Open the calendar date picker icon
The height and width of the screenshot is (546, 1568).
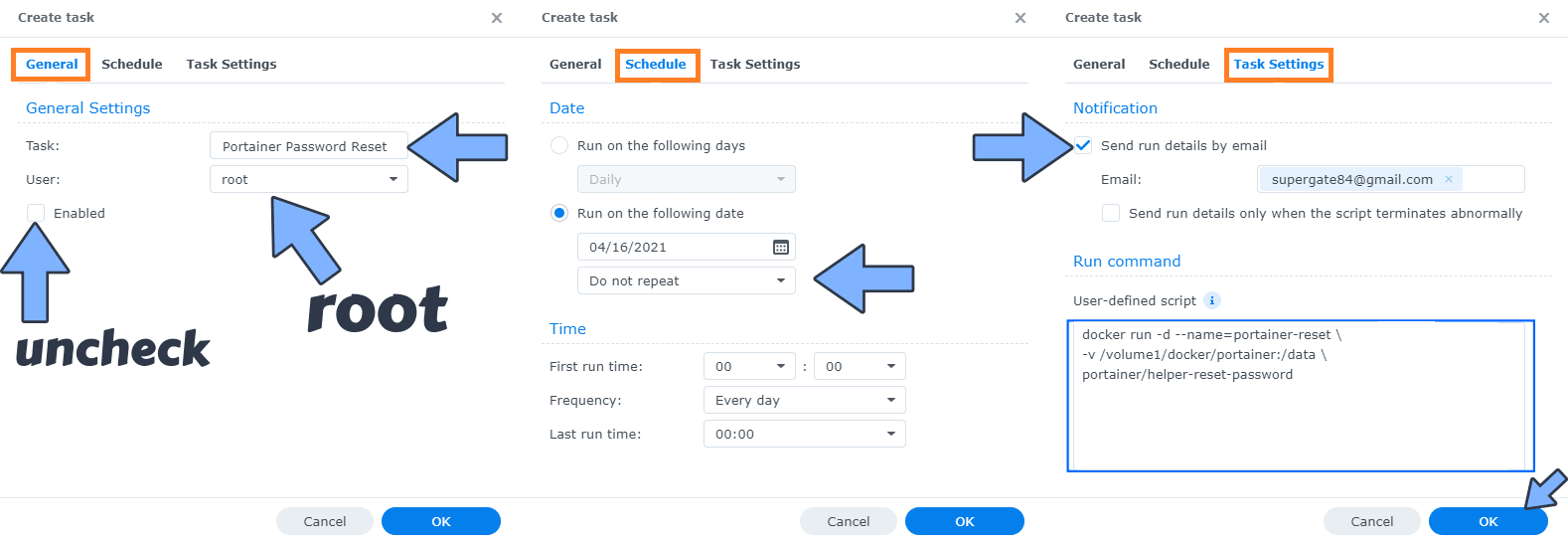point(781,248)
